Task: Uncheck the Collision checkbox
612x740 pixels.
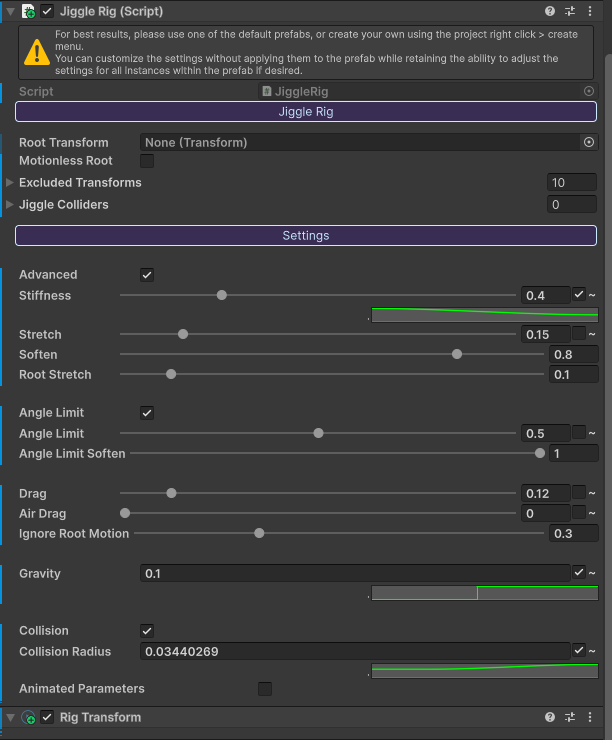Action: [147, 631]
